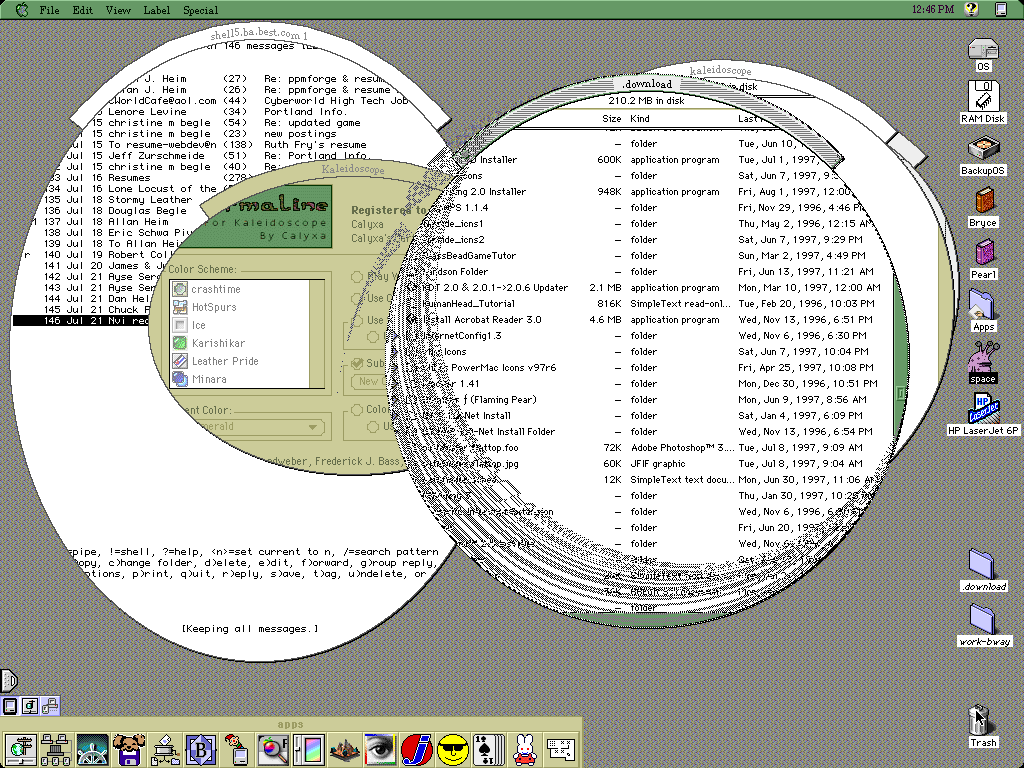Launch the BBEdit B diamond icon in dock
This screenshot has width=1024, height=768.
200,749
